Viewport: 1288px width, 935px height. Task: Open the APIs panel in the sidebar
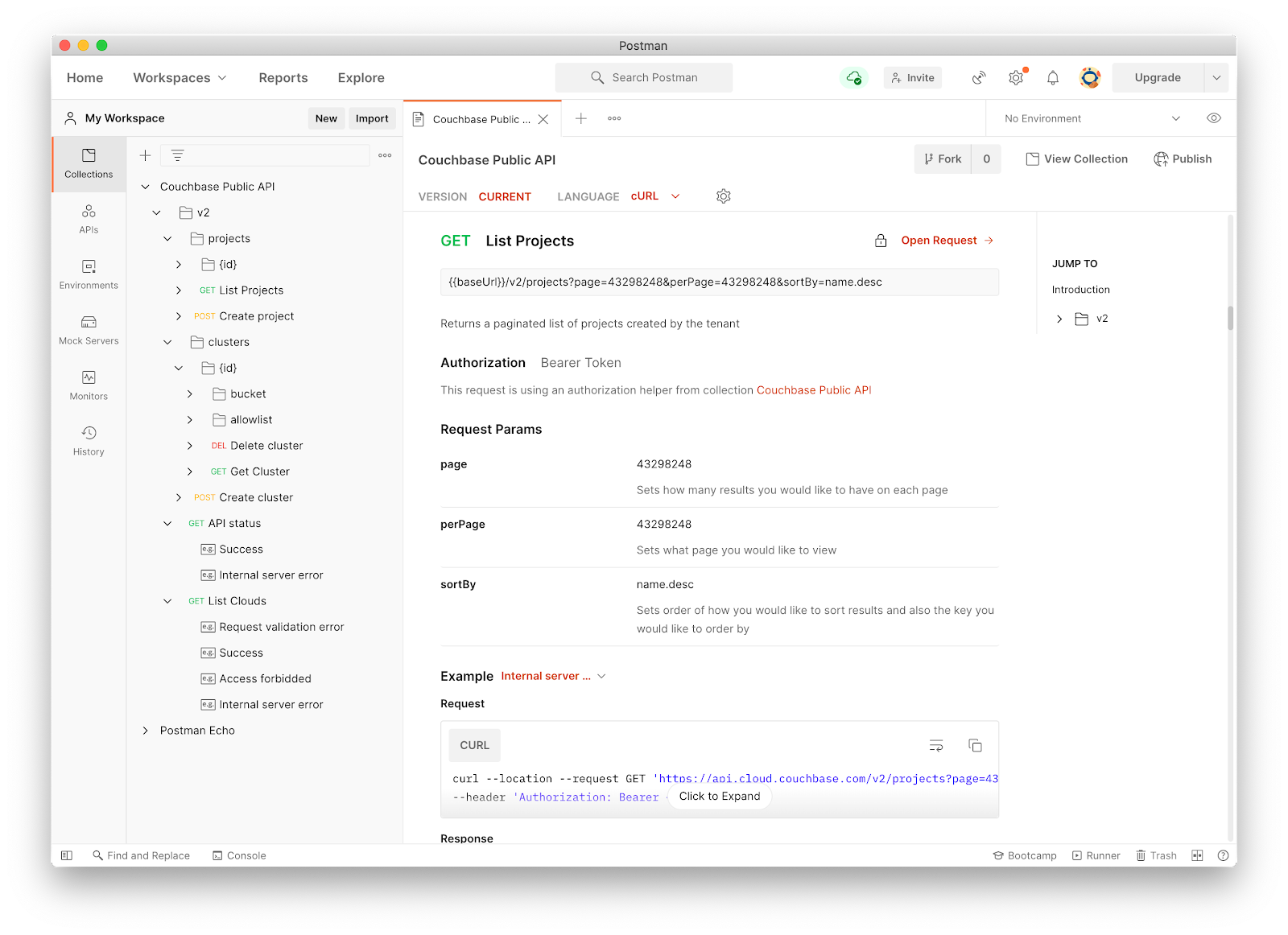click(88, 218)
